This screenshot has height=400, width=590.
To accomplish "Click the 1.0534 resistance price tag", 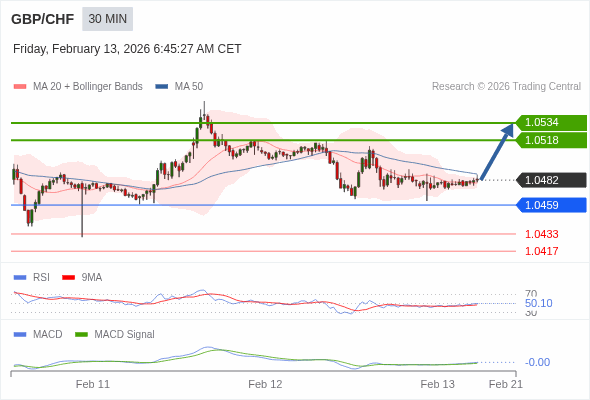I will (x=551, y=122).
